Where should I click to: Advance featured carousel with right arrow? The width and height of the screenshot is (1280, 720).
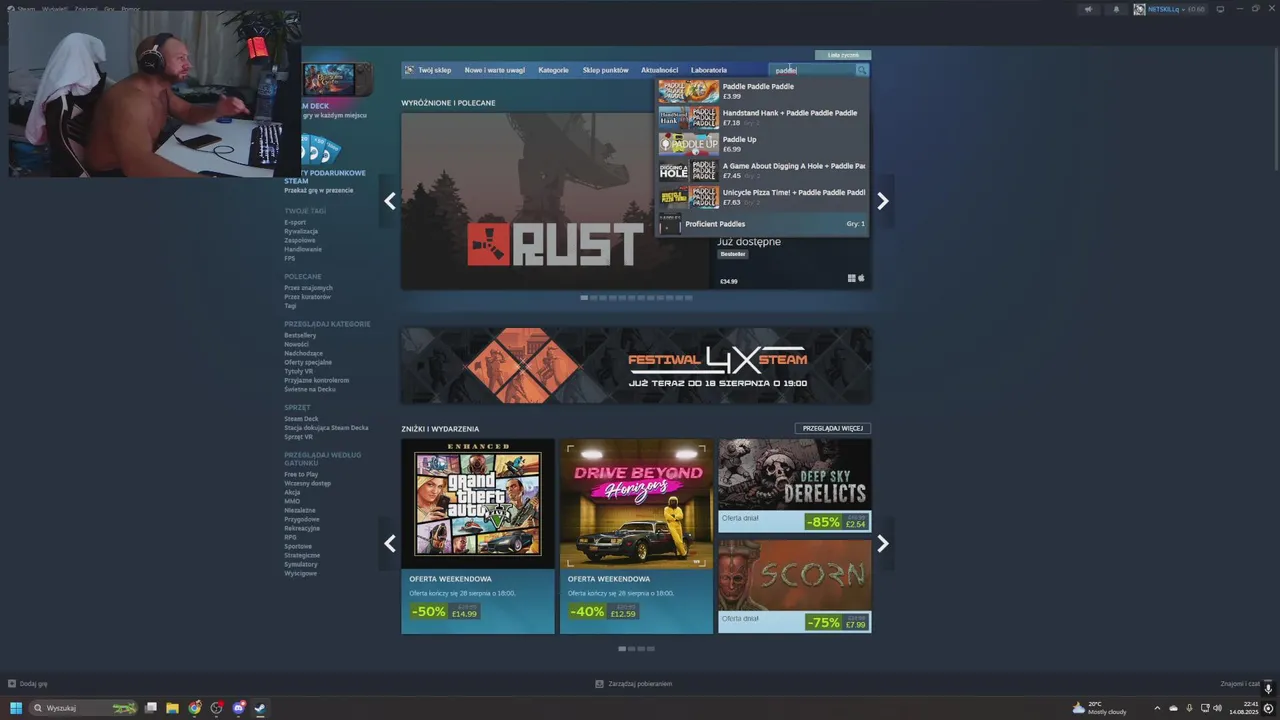tap(882, 201)
